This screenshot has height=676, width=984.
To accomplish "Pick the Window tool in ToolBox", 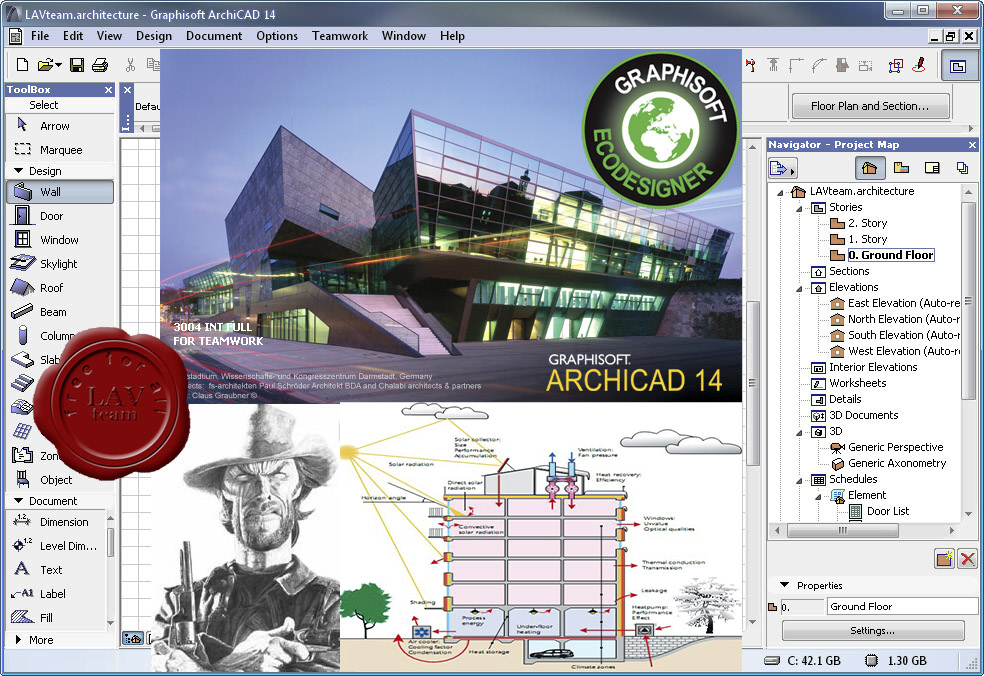I will (60, 240).
